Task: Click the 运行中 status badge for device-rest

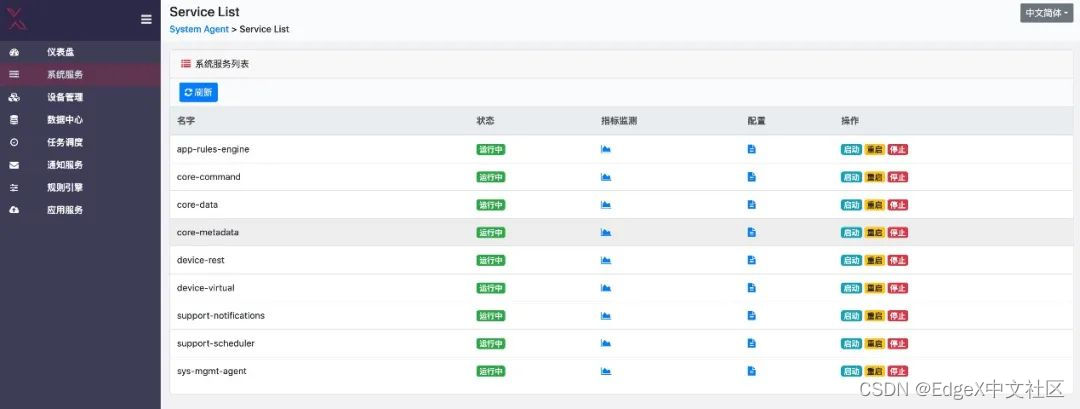Action: 490,260
